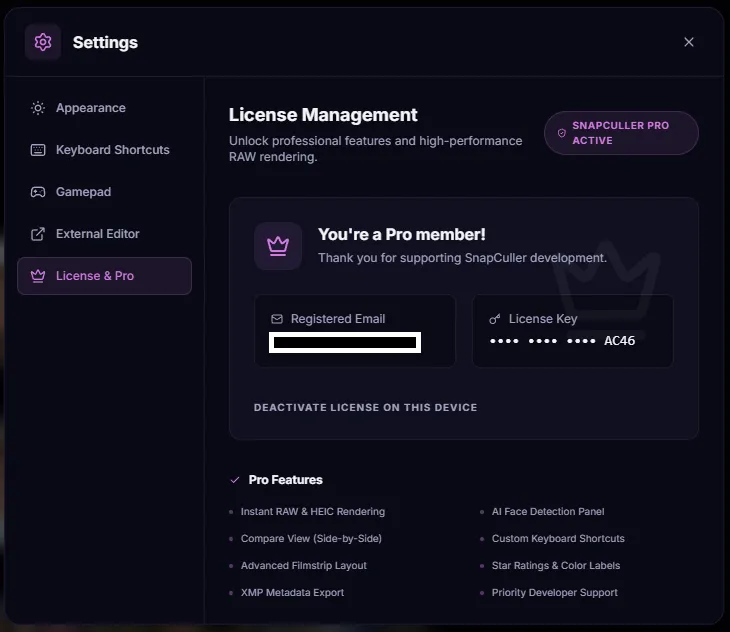Click 'Advanced Filmstrip Layout' feature

click(304, 565)
